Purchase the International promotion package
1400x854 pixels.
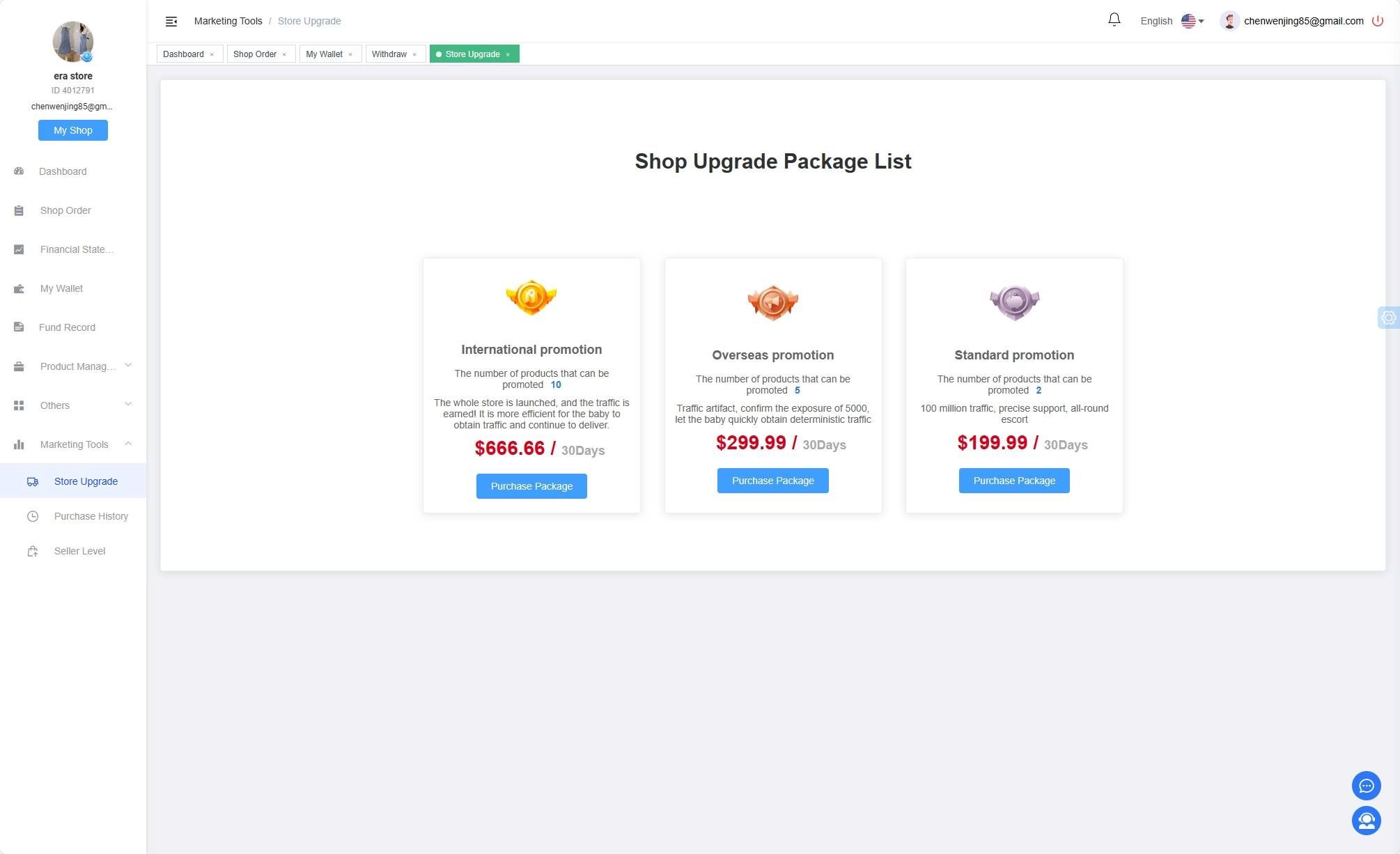[x=531, y=486]
